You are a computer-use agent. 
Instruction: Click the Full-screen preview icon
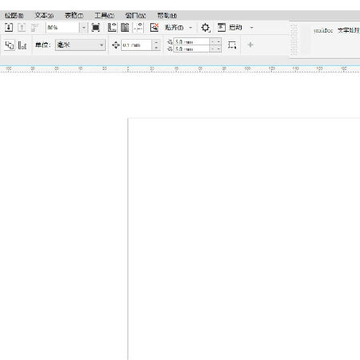[x=96, y=28]
